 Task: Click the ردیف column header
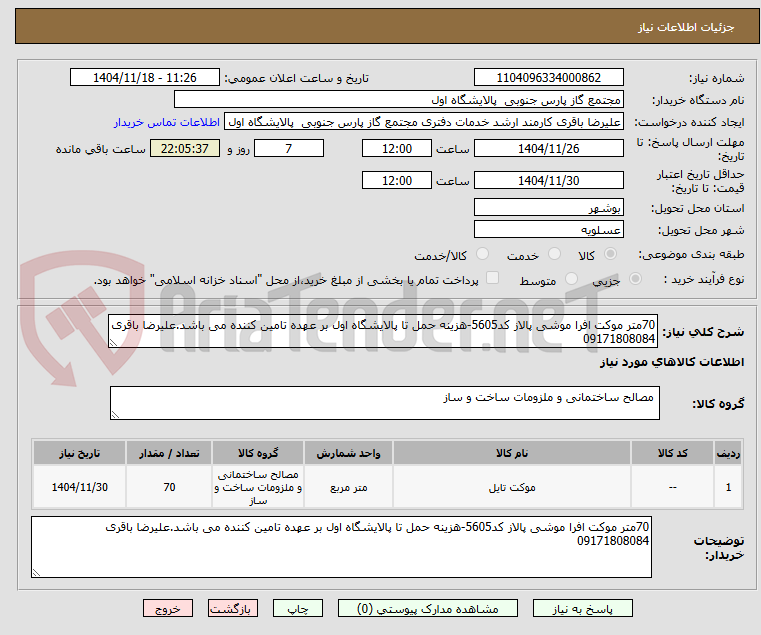pos(728,453)
